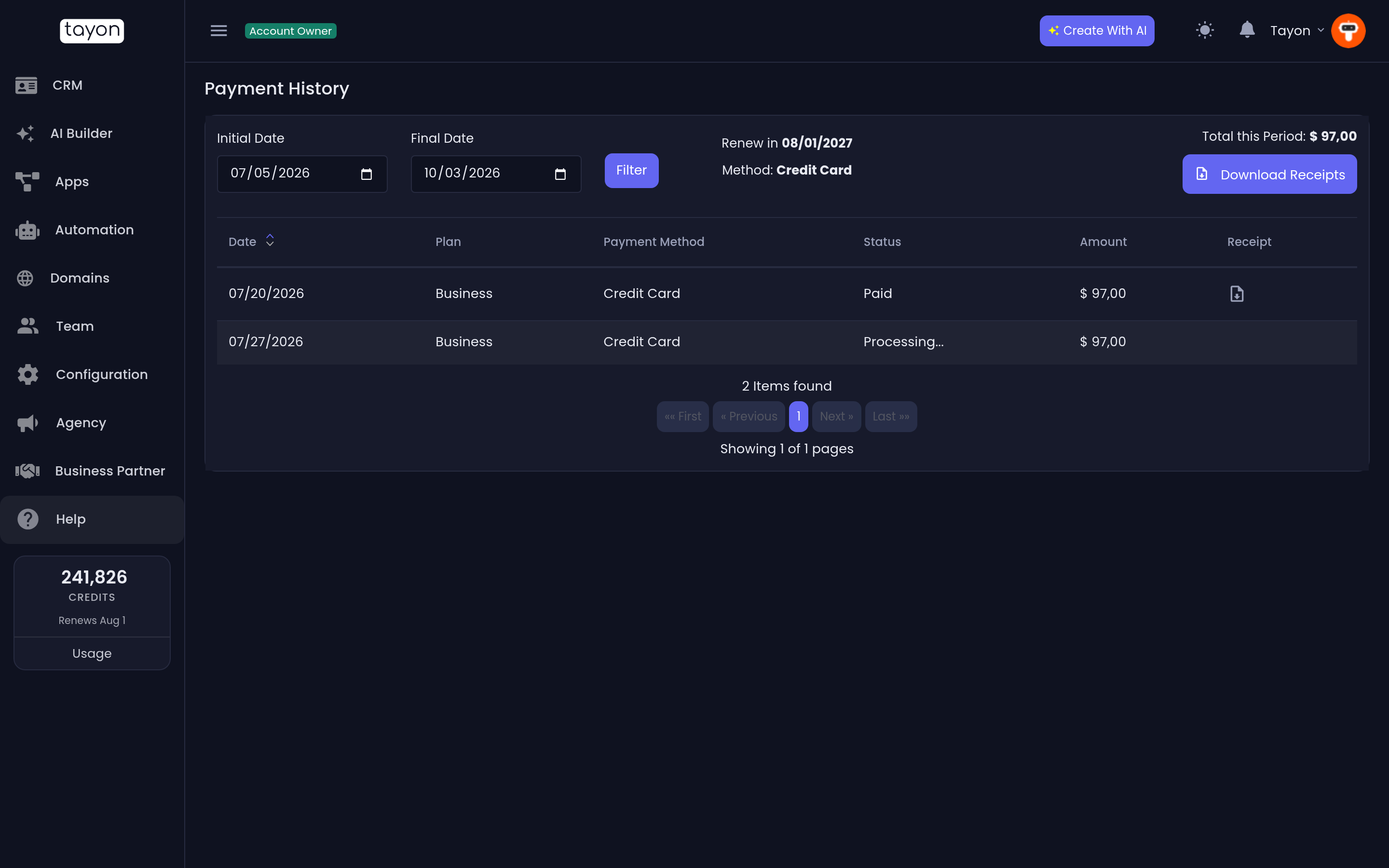Image resolution: width=1389 pixels, height=868 pixels.
Task: Open the Automation section
Action: point(92,230)
